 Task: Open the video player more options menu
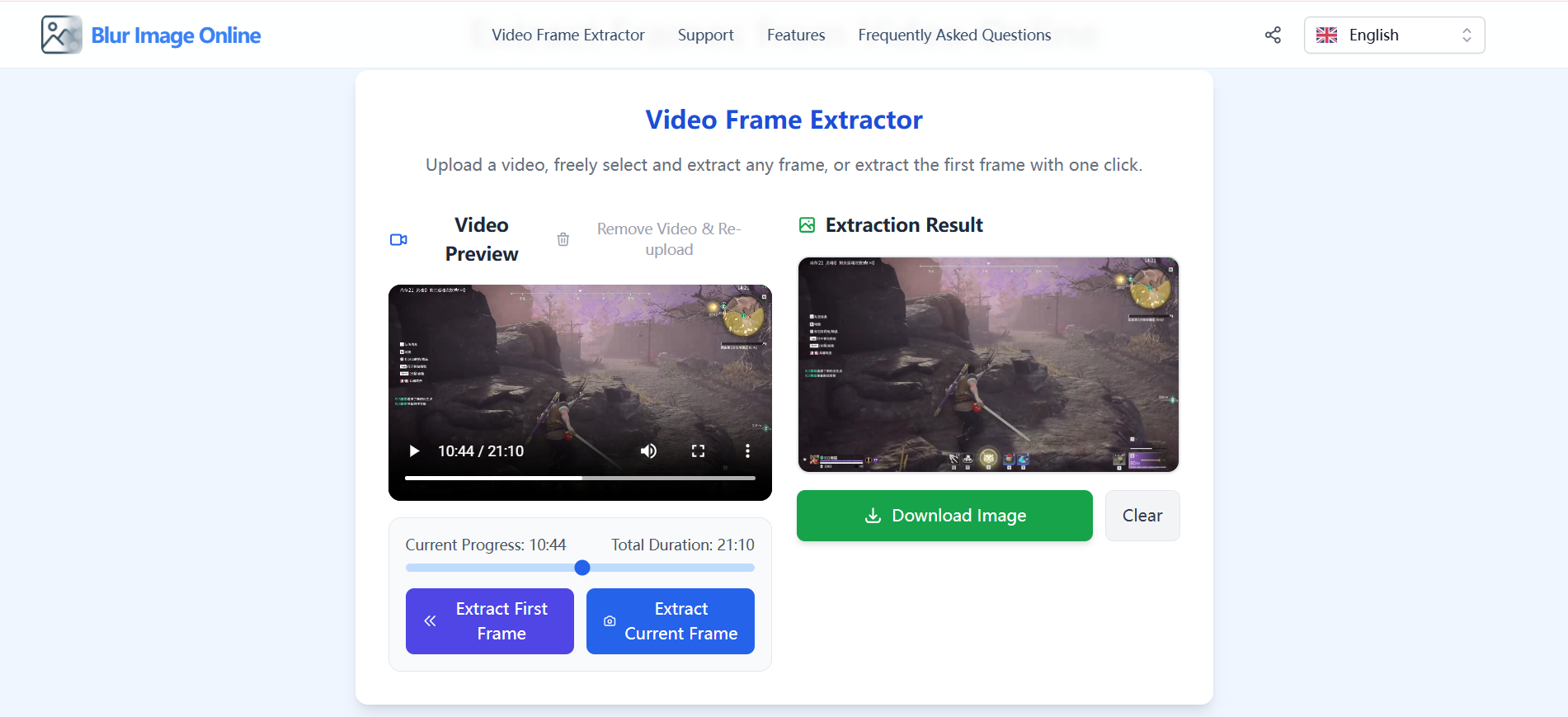[747, 450]
